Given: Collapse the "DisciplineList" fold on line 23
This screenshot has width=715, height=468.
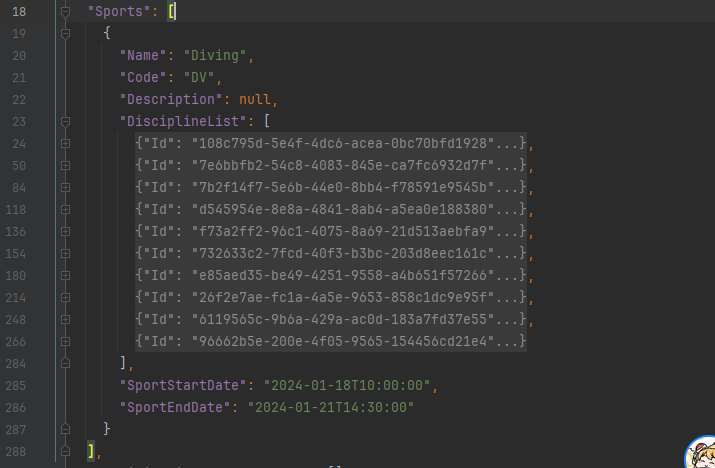Looking at the screenshot, I should [x=65, y=121].
